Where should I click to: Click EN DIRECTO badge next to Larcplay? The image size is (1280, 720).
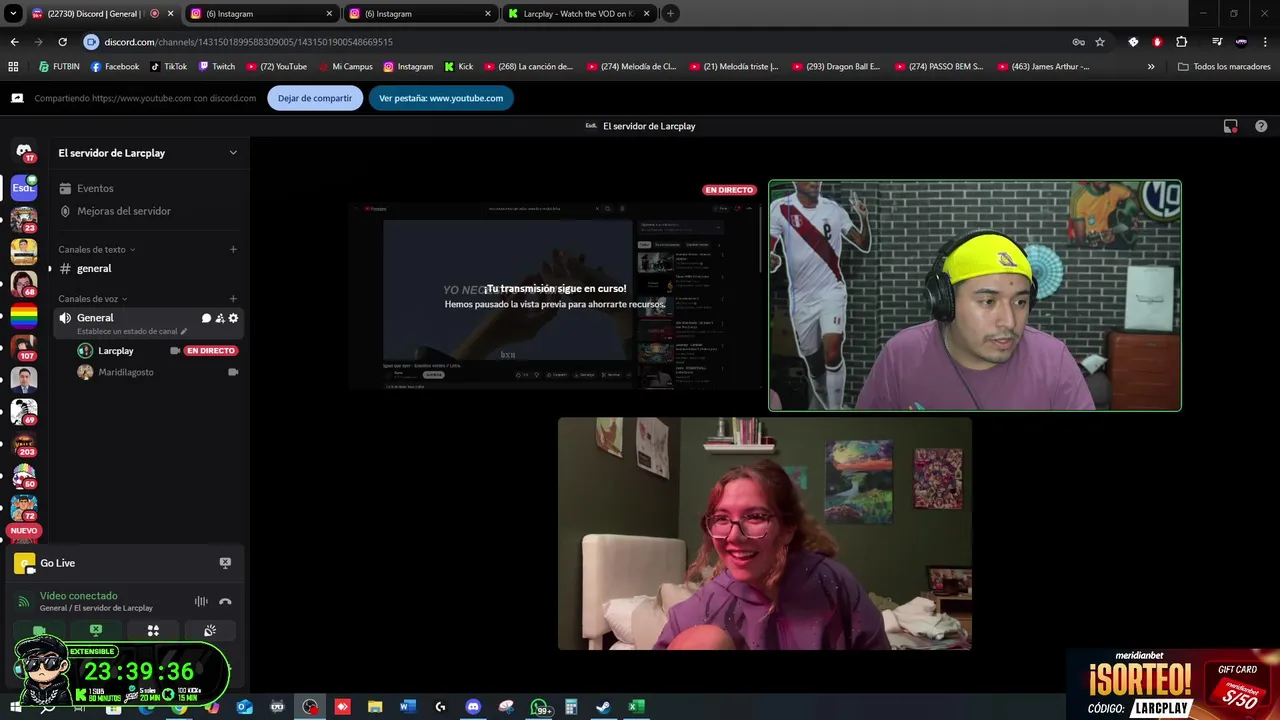tap(211, 351)
